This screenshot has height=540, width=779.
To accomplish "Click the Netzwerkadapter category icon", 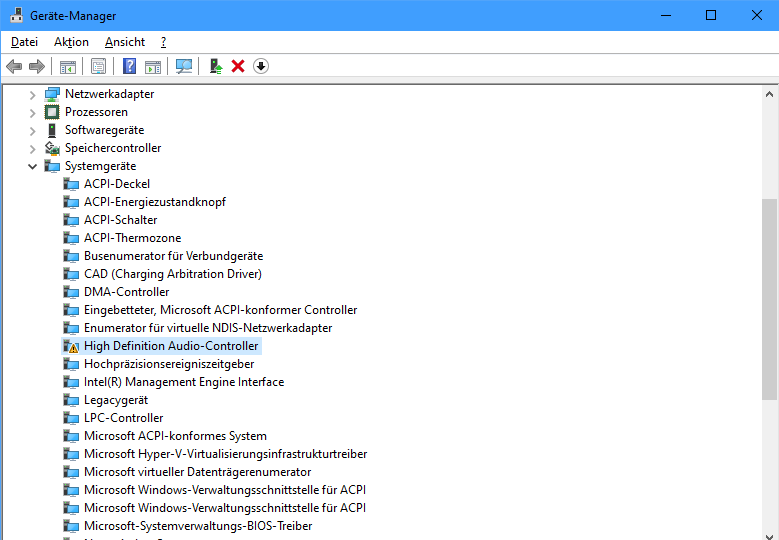I will coord(52,94).
